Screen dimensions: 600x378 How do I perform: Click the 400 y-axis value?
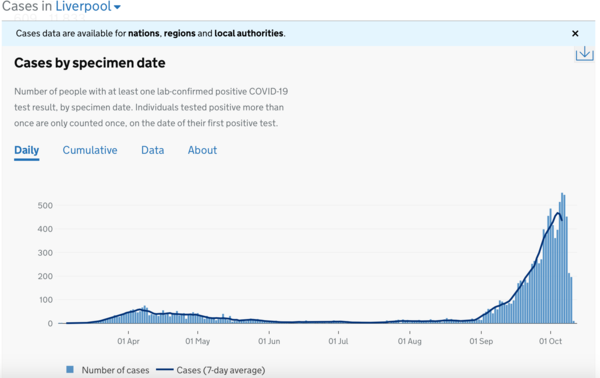45,230
